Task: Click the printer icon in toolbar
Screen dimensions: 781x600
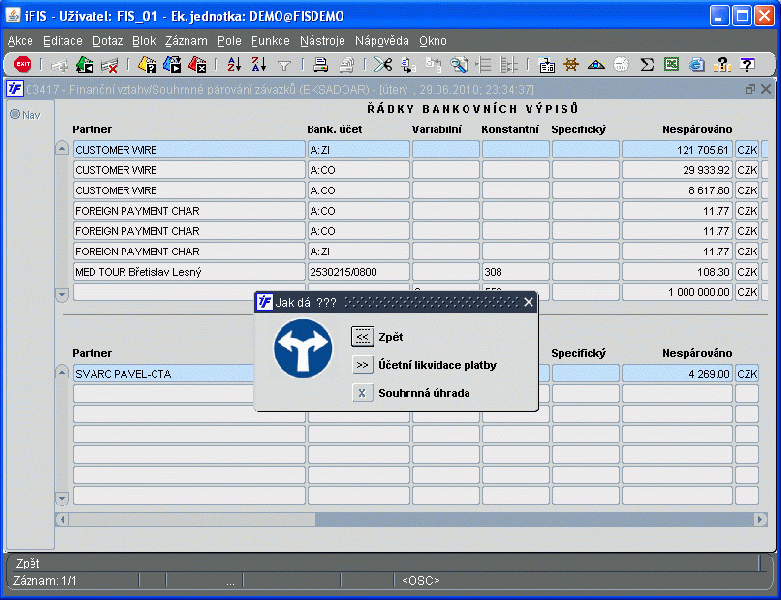Action: click(x=321, y=64)
